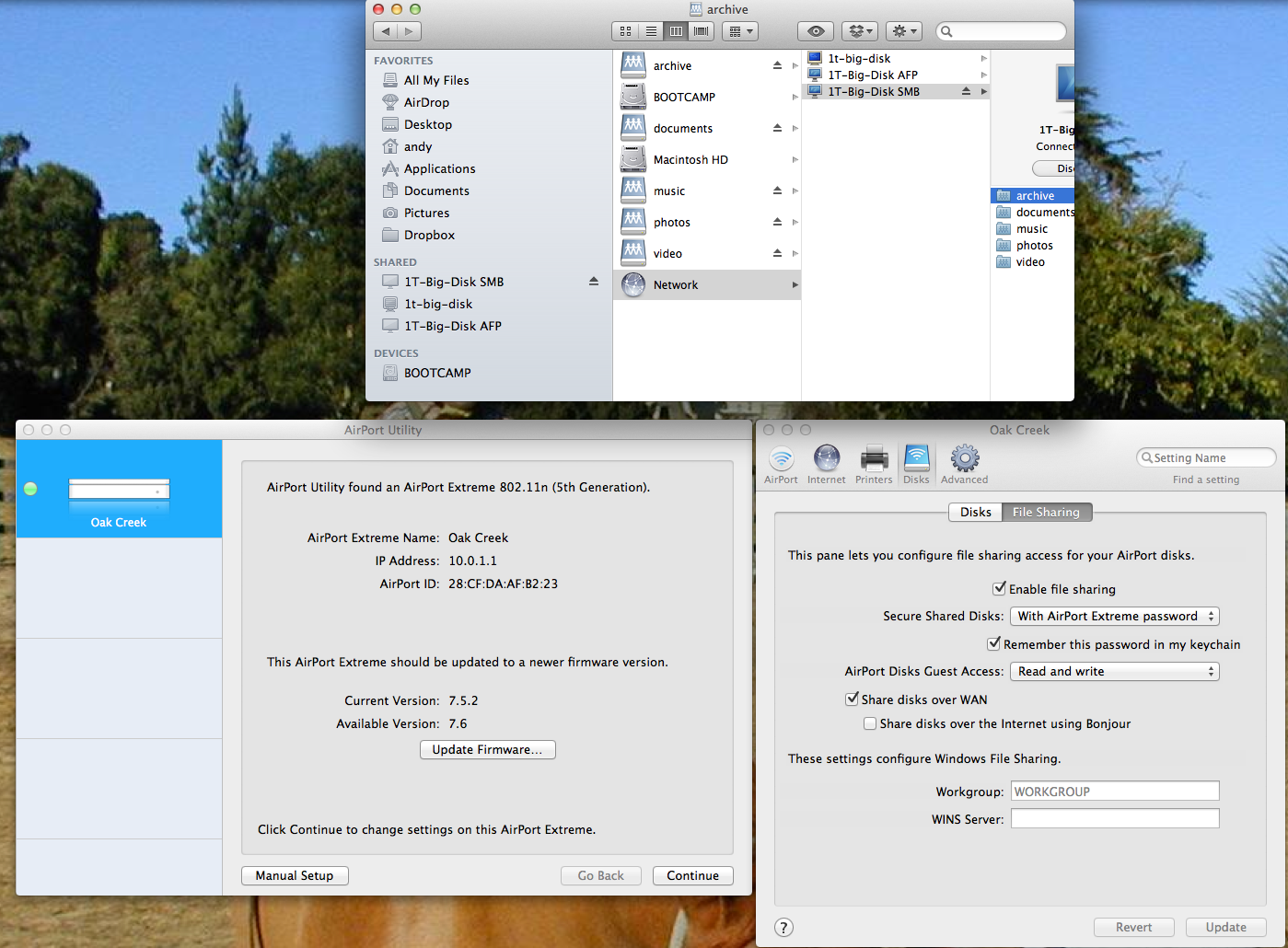The height and width of the screenshot is (948, 1288).
Task: Open the Printers settings pane icon
Action: pos(874,465)
